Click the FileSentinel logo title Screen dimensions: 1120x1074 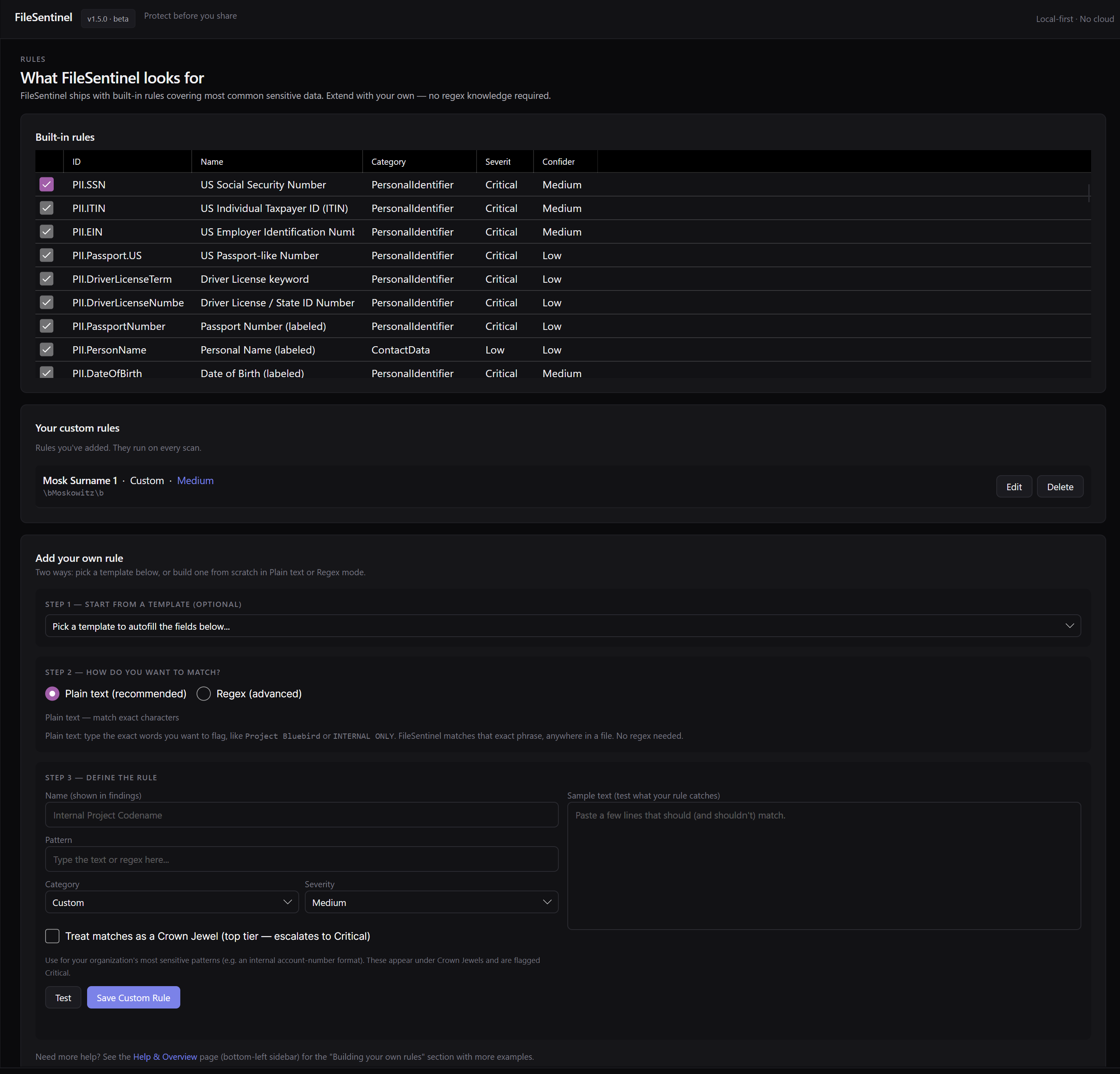[44, 17]
